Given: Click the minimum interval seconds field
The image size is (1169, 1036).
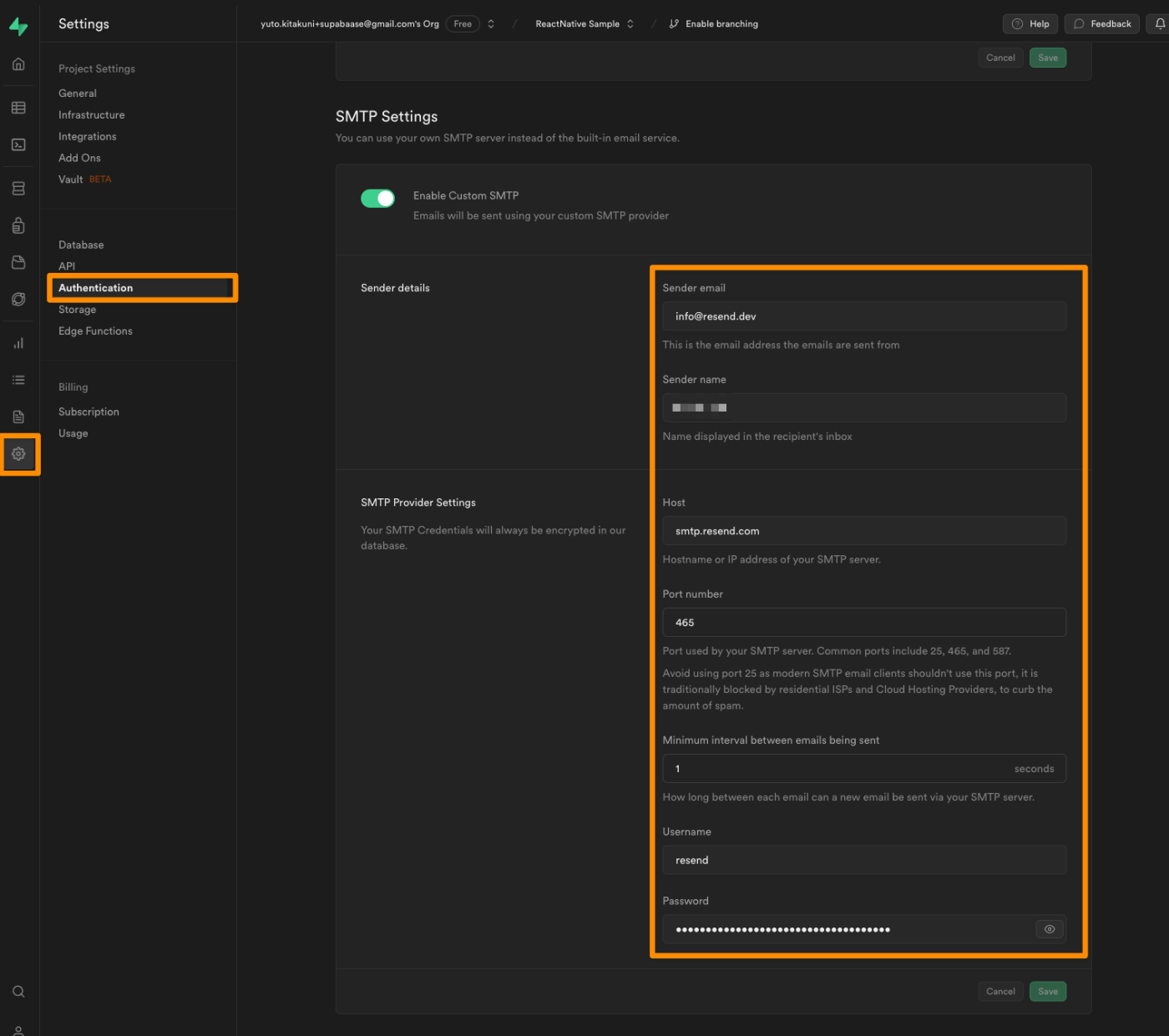Looking at the screenshot, I should coord(864,769).
